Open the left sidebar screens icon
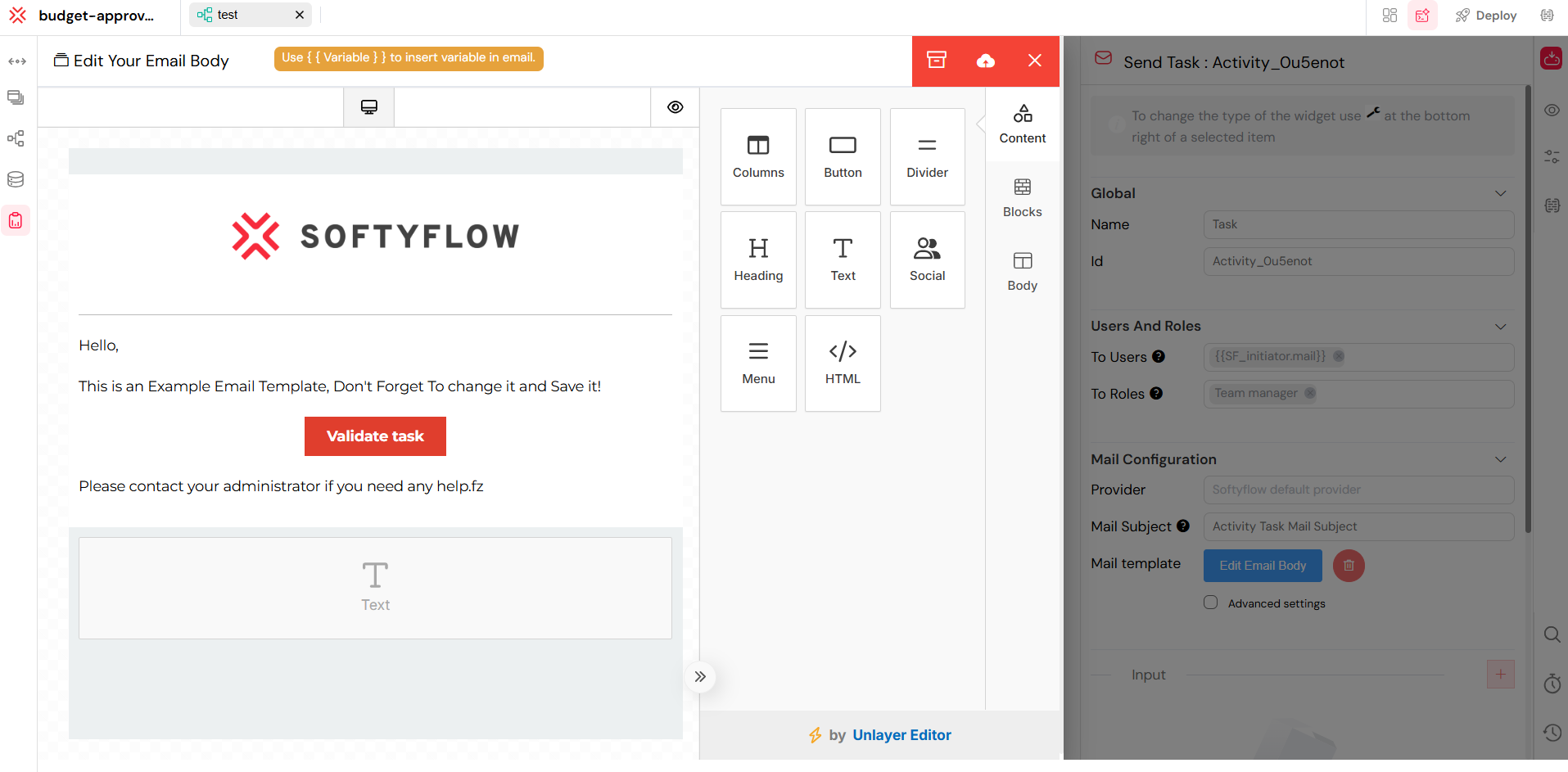The width and height of the screenshot is (1568, 772). (x=16, y=97)
